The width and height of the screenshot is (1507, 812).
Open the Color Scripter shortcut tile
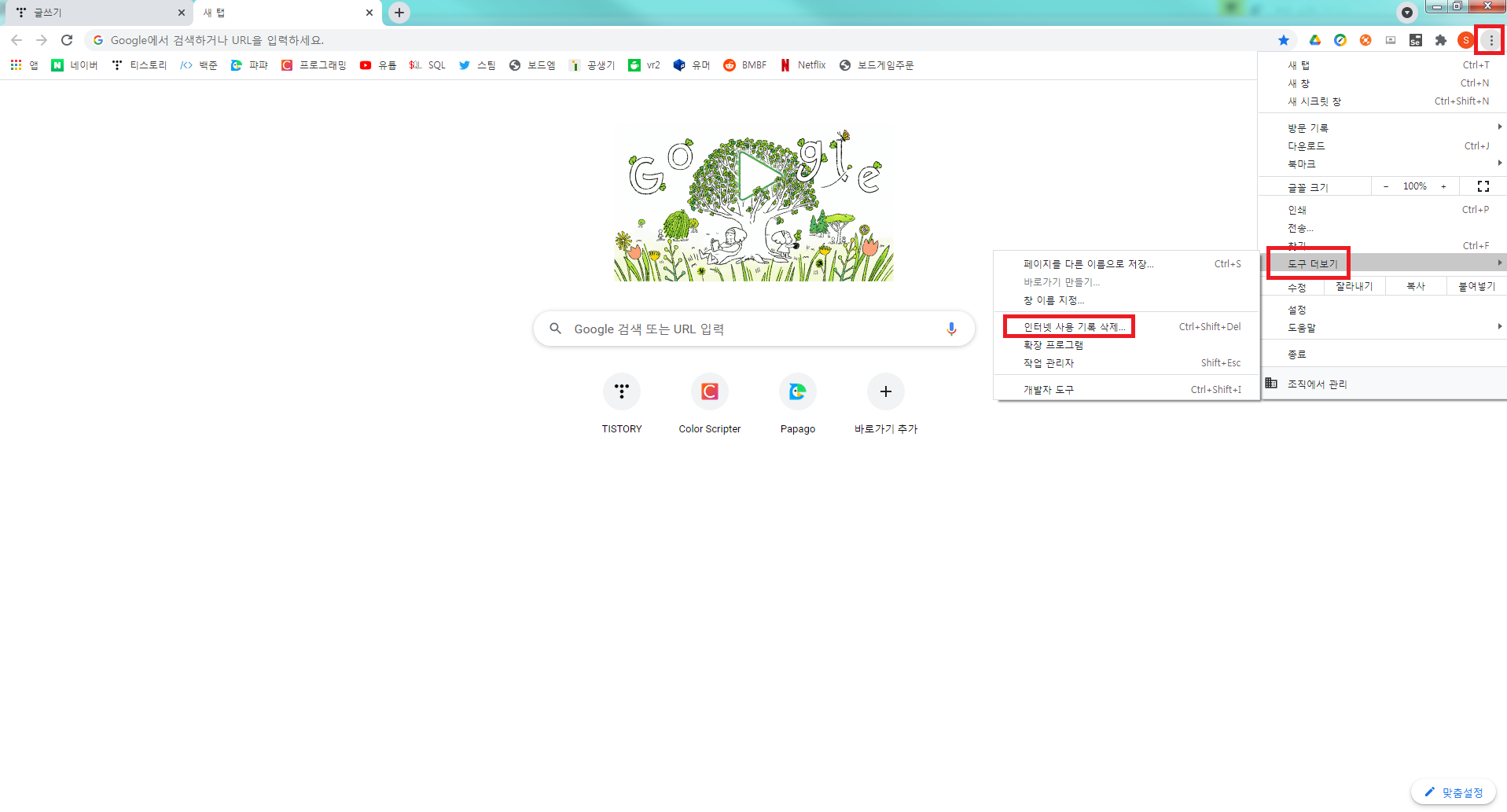point(710,404)
